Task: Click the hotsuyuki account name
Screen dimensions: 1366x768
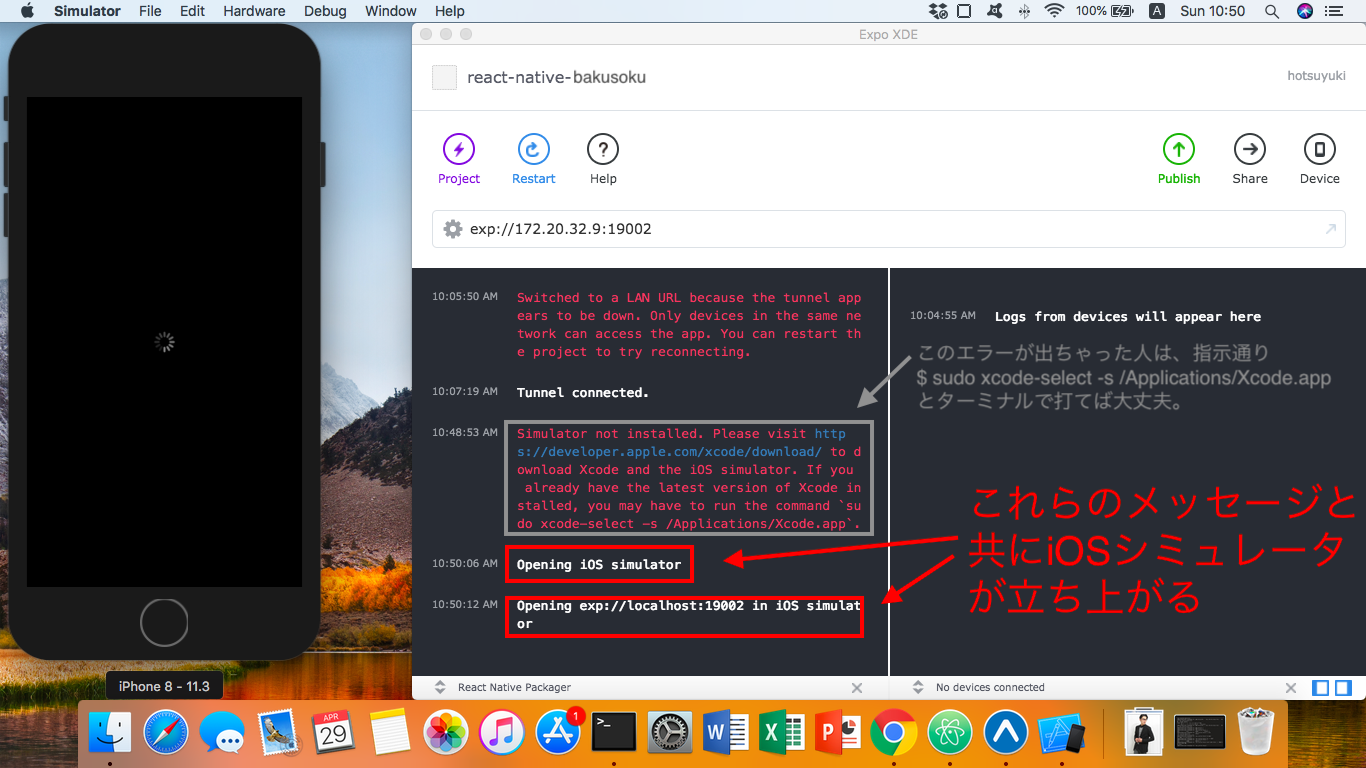Action: pos(1316,76)
